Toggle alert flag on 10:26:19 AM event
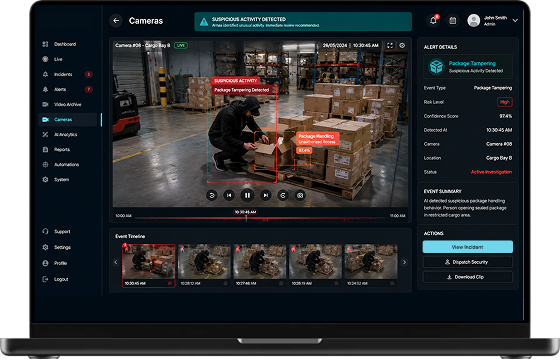The image size is (560, 360). click(337, 283)
